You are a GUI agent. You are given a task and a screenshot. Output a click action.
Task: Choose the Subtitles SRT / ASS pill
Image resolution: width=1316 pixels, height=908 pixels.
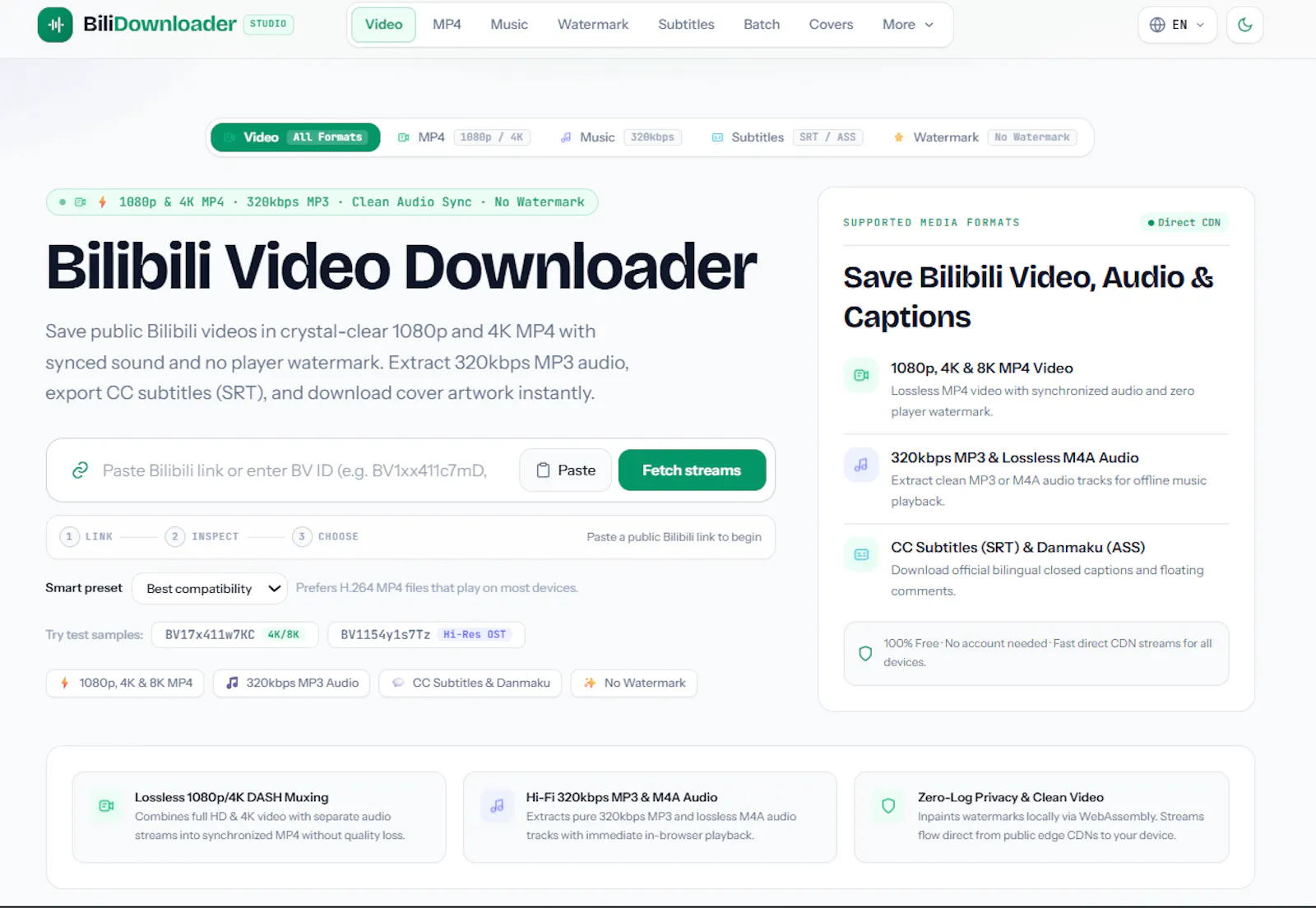click(787, 137)
